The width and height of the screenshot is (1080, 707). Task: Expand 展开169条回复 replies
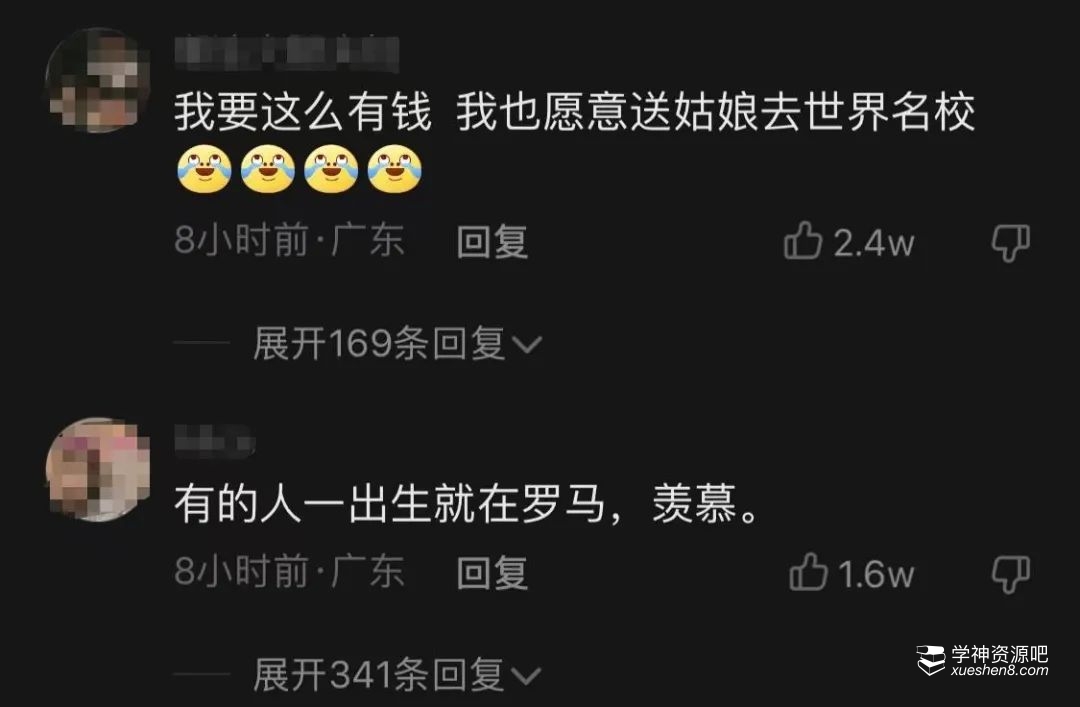coord(397,343)
